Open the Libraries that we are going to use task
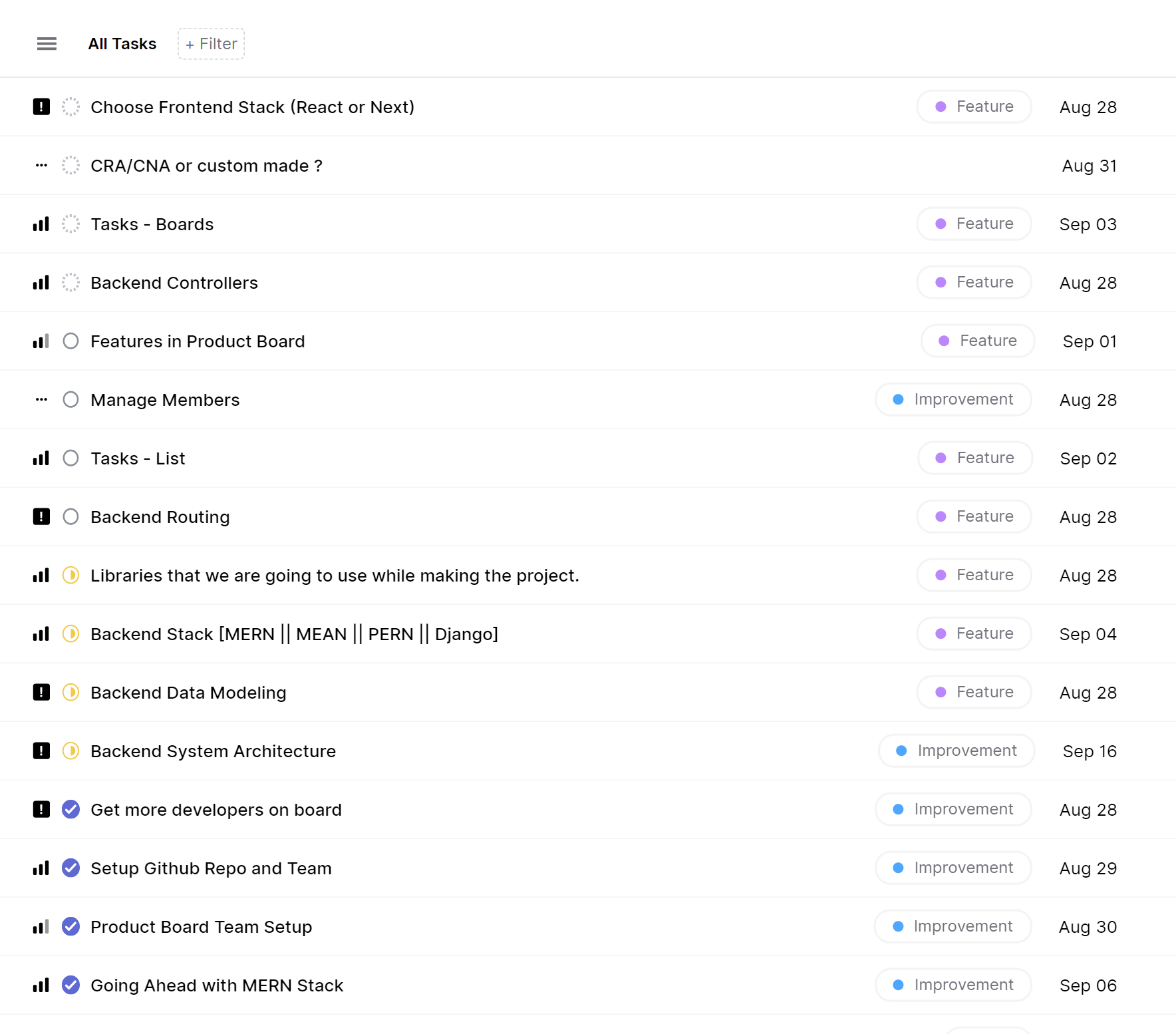Viewport: 1176px width, 1034px height. (x=335, y=576)
